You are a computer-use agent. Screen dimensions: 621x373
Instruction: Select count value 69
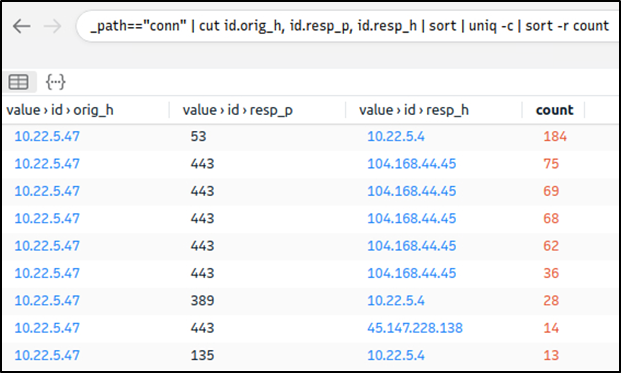click(x=551, y=191)
